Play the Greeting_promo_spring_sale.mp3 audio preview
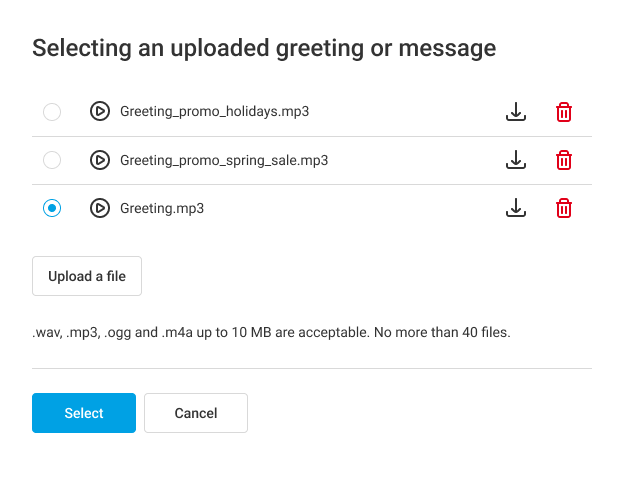This screenshot has height=497, width=624. coord(99,160)
